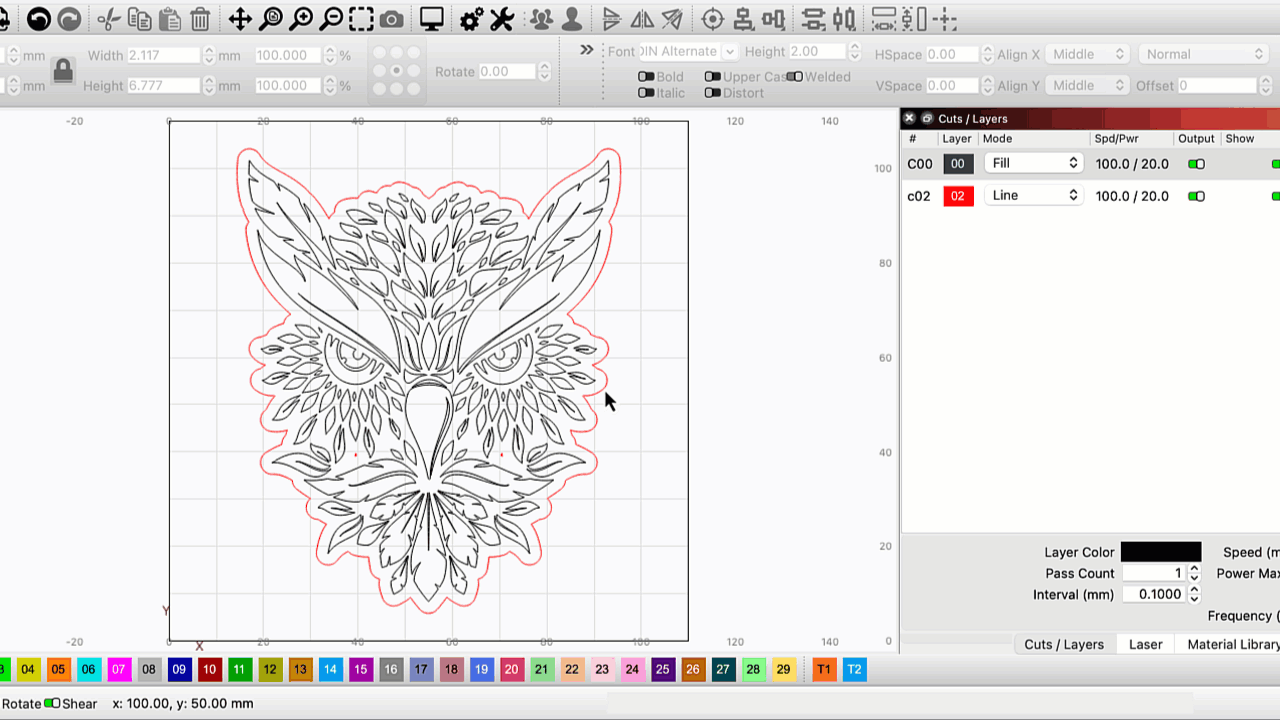Open Settings with the wrench icon

click(x=499, y=18)
